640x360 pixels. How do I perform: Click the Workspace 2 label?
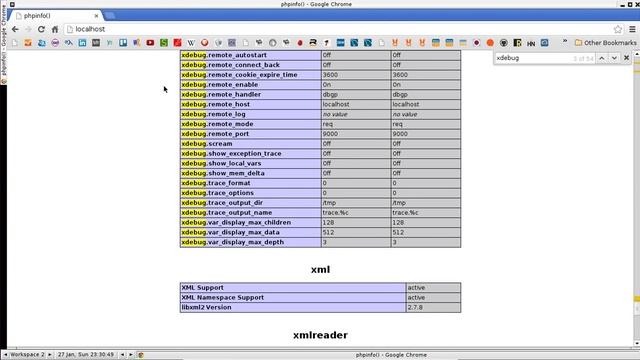coord(27,355)
